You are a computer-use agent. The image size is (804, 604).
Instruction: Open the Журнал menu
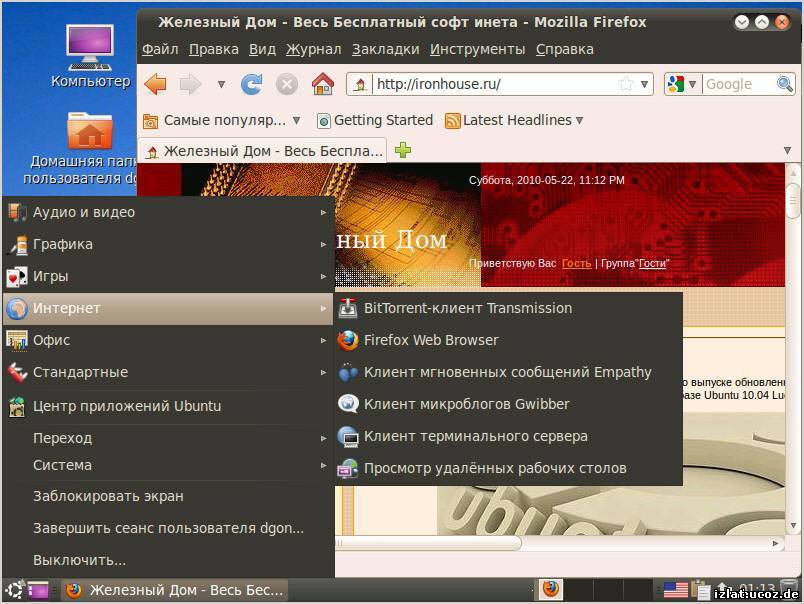[x=313, y=49]
